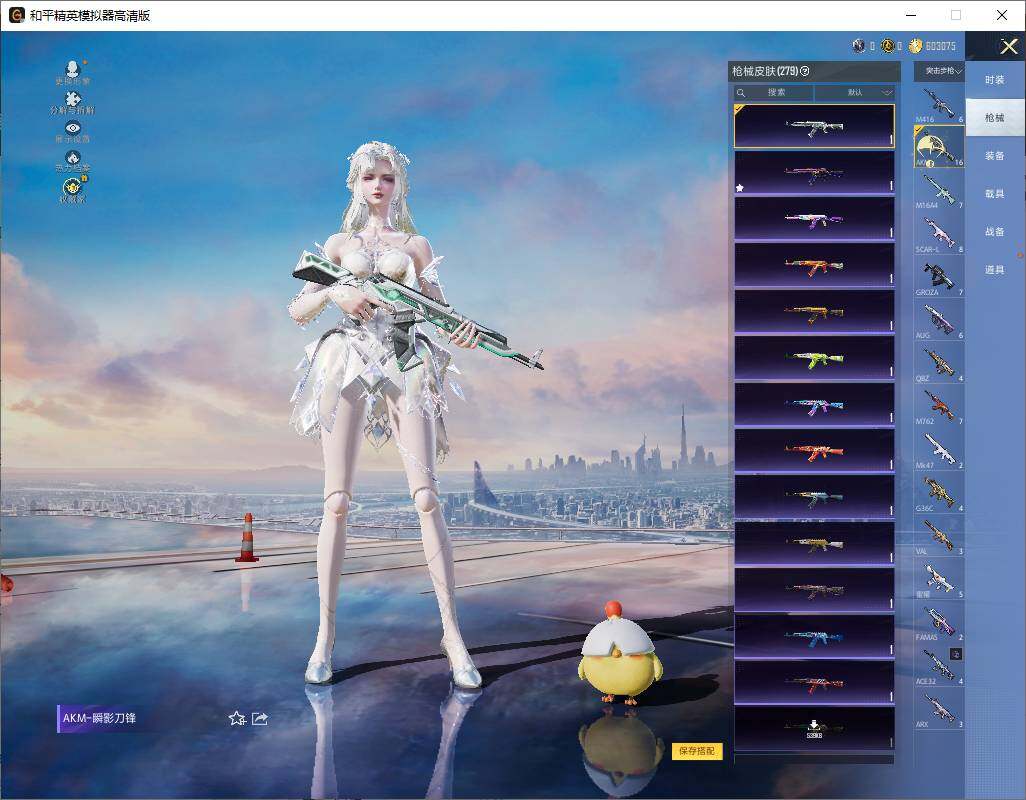1026x800 pixels.
Task: Select the starred dark red AKM skin
Action: click(x=814, y=173)
